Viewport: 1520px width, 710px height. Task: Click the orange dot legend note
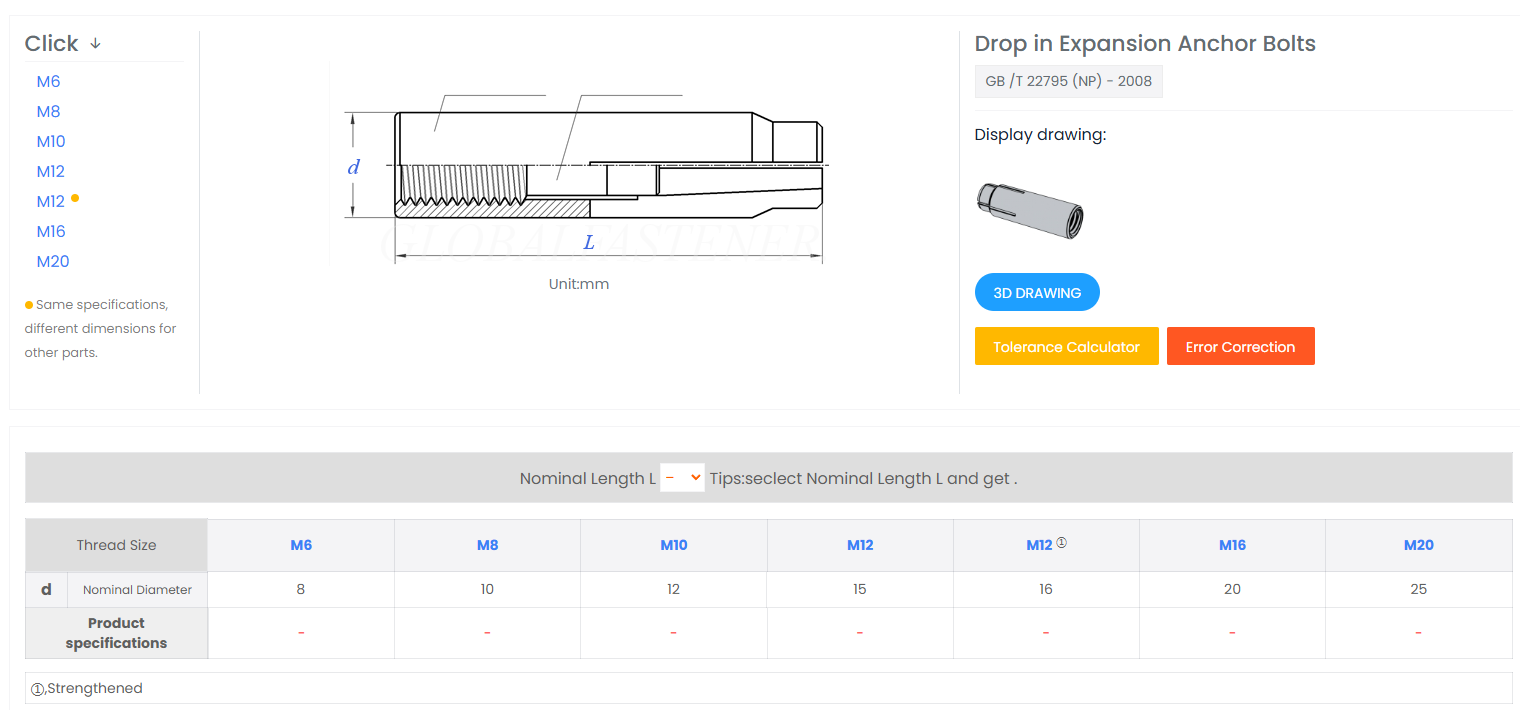click(100, 328)
